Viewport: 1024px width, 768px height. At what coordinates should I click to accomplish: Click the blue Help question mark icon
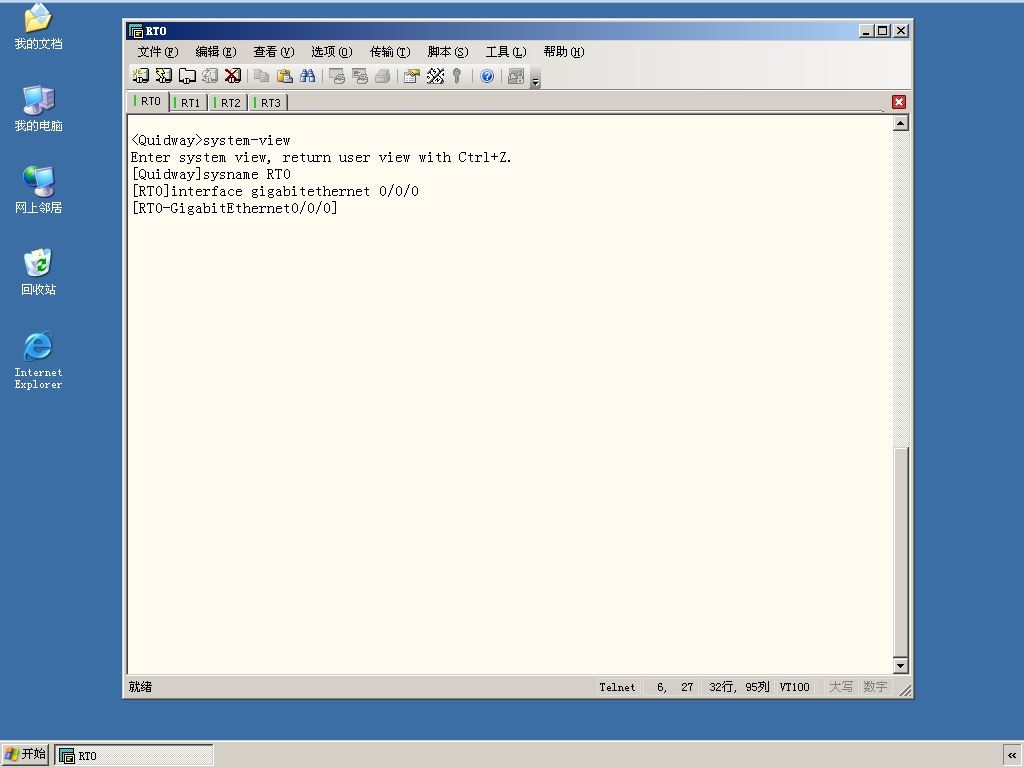tap(487, 76)
